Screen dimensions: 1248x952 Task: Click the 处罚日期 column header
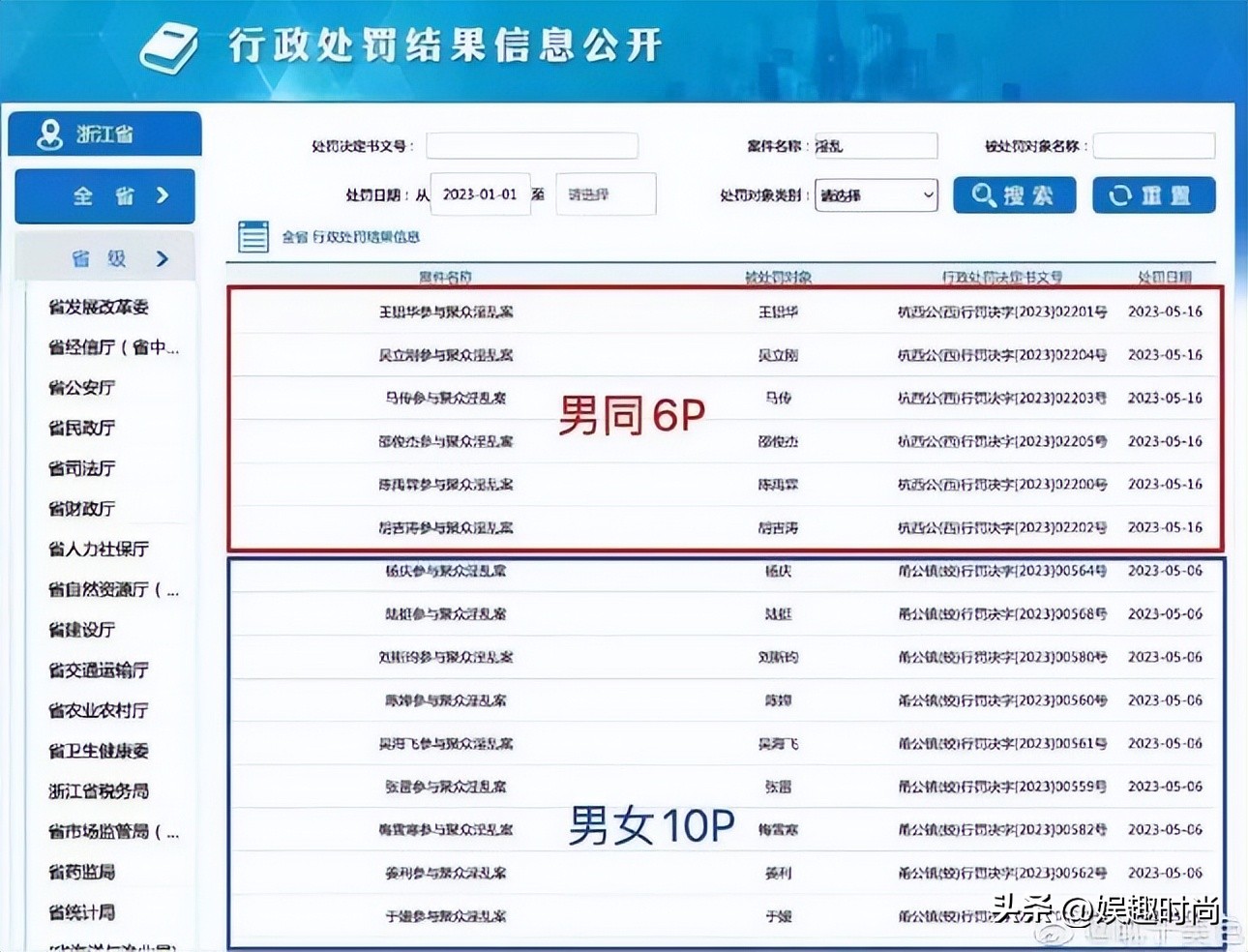coord(1165,277)
